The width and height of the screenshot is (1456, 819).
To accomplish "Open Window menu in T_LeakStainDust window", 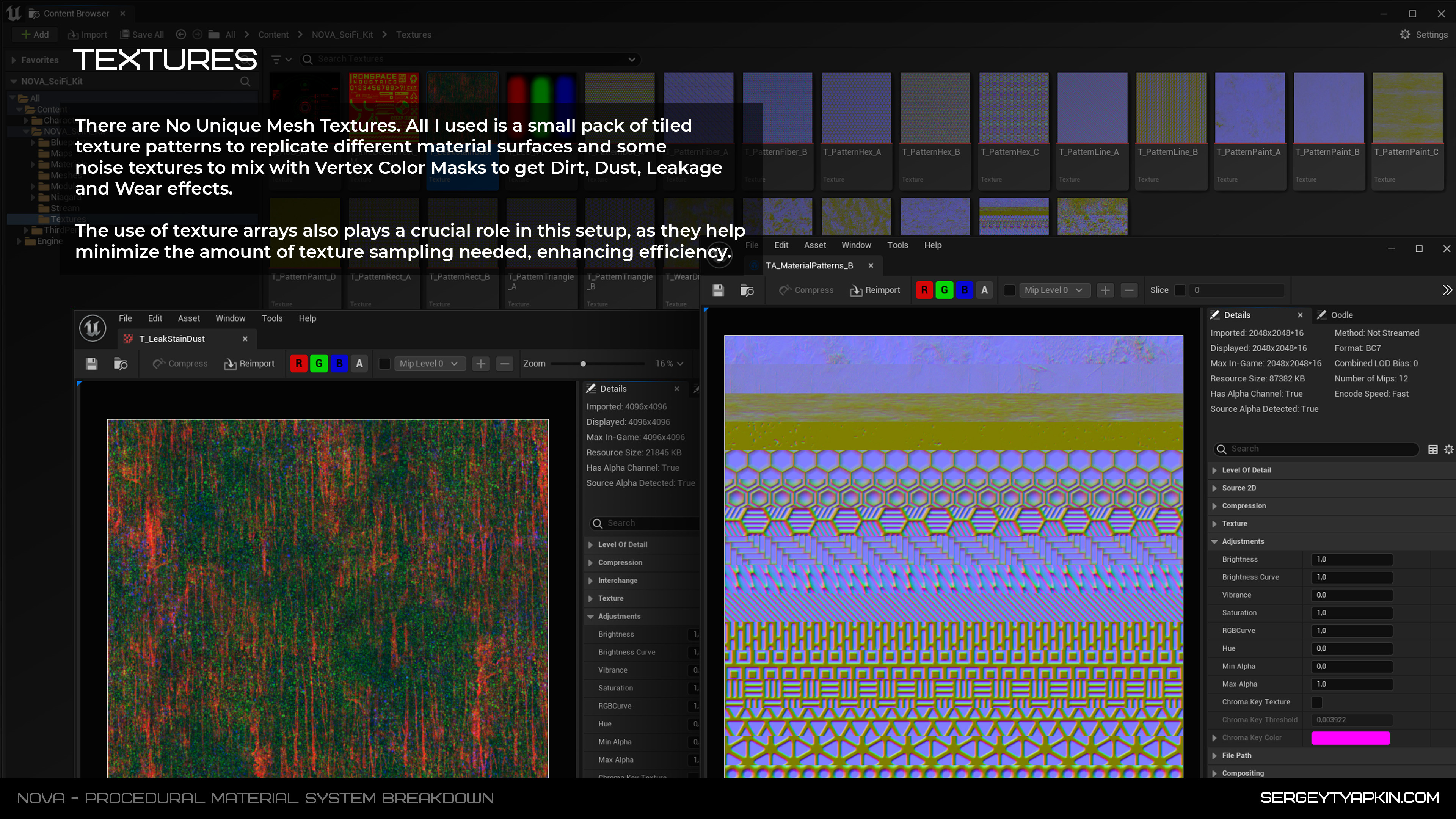I will click(x=230, y=318).
